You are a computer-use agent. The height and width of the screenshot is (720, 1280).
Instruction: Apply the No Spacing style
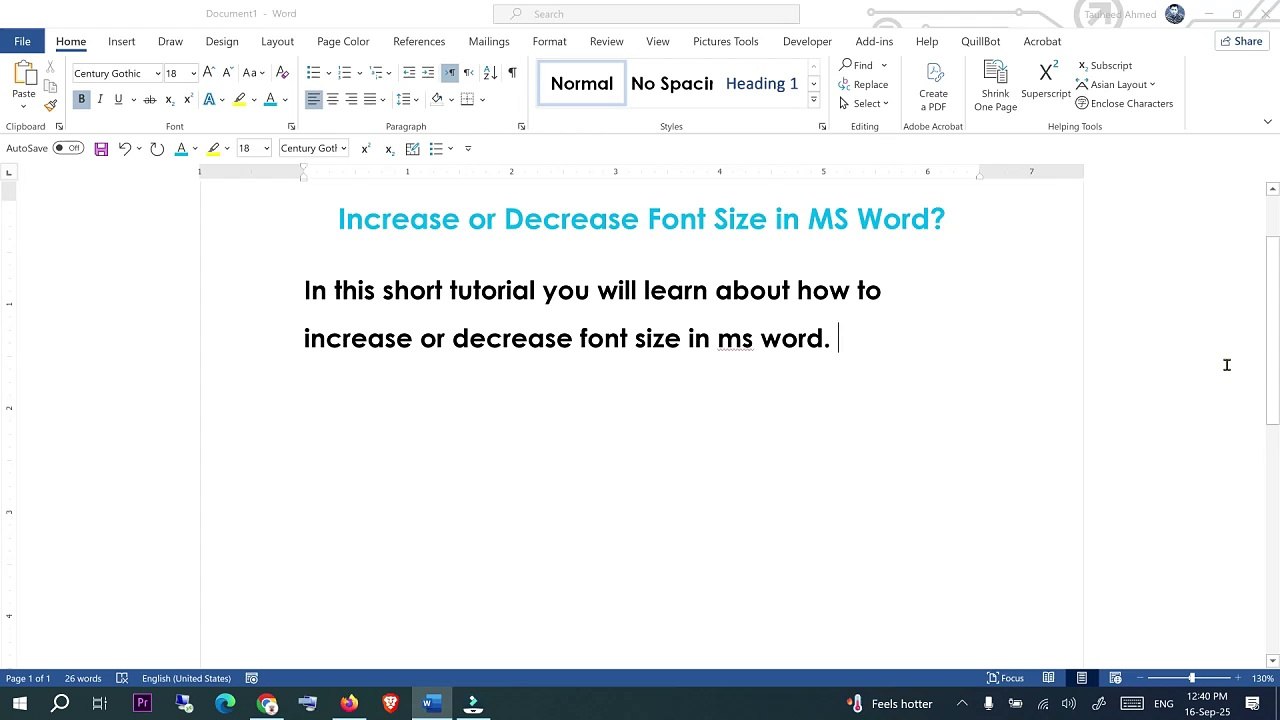(x=671, y=84)
